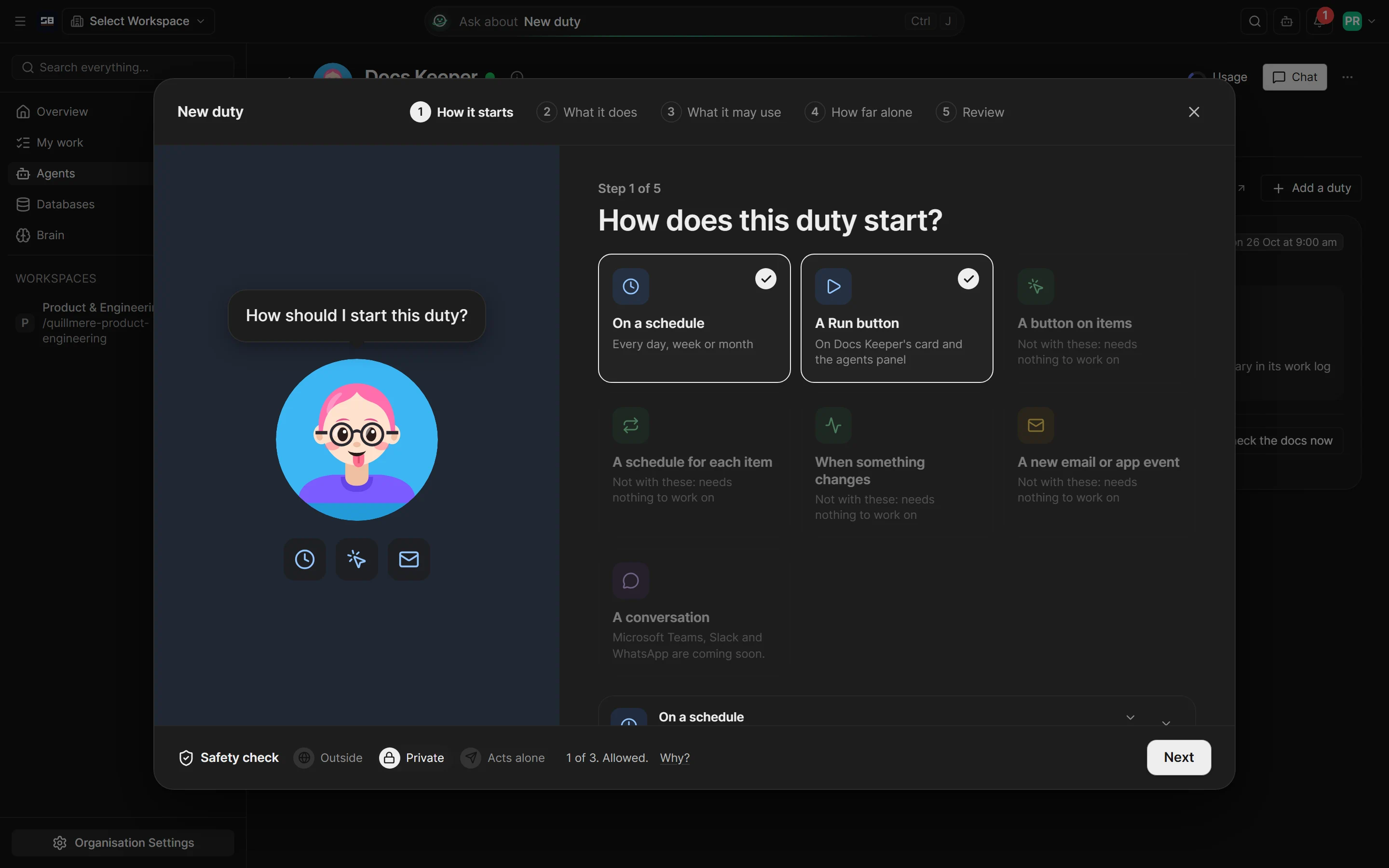Select the A conversation card
The width and height of the screenshot is (1389, 868).
point(694,612)
